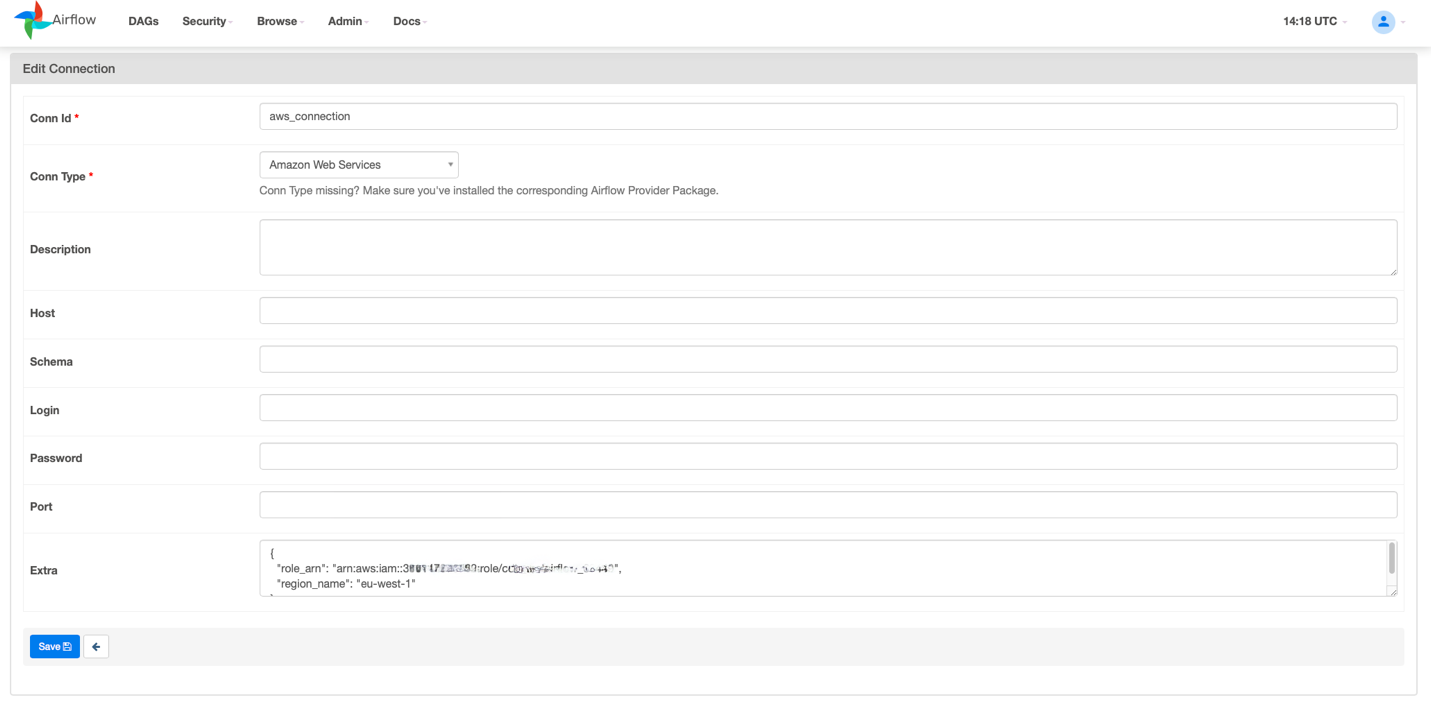Click the Extra label

tap(44, 570)
